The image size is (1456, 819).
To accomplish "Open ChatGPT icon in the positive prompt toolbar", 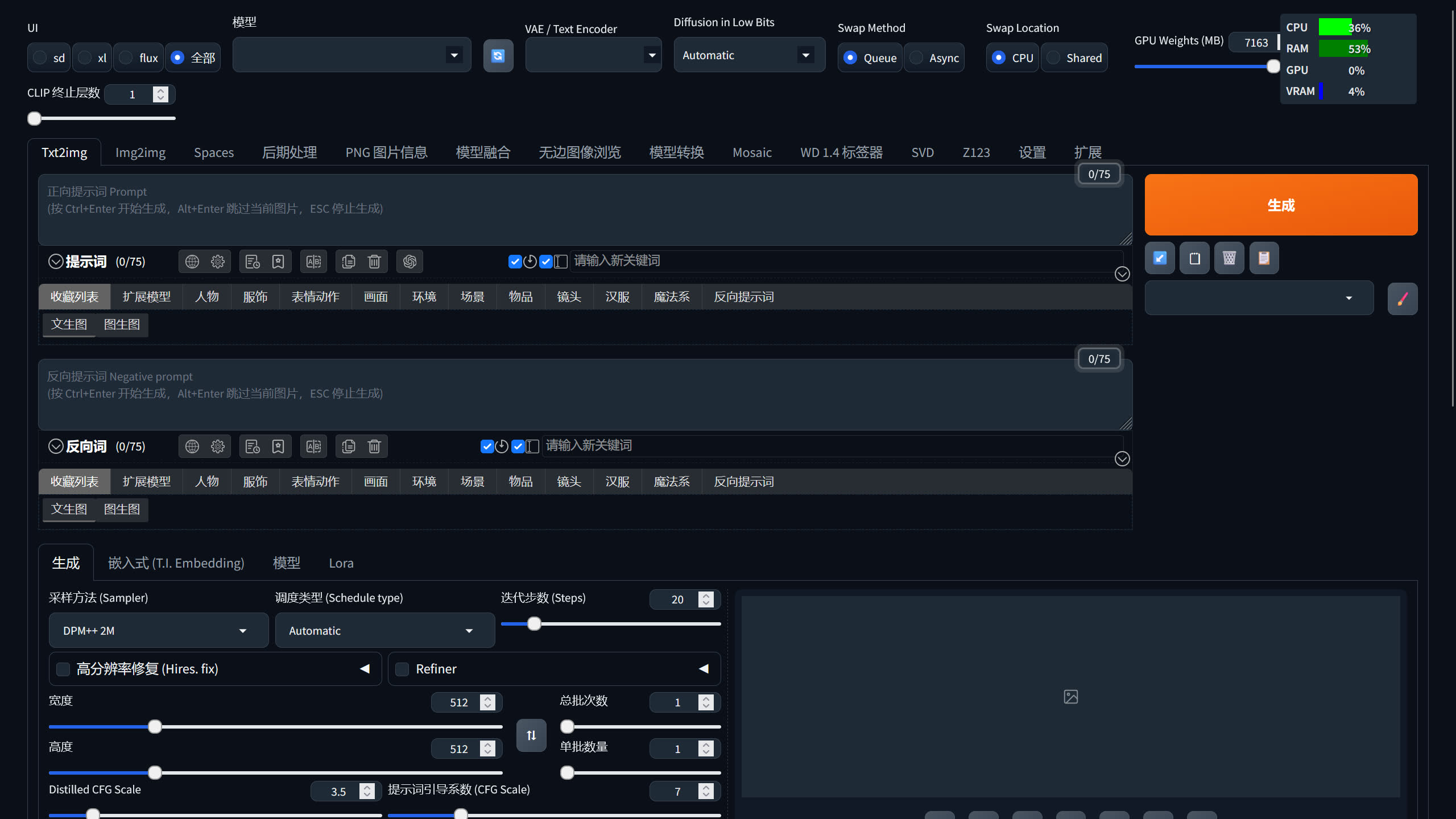I will 409,262.
